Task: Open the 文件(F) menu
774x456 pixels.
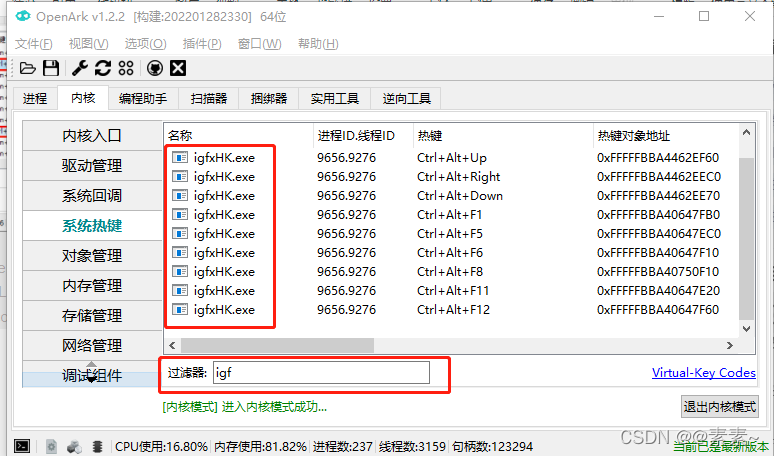Action: (34, 44)
